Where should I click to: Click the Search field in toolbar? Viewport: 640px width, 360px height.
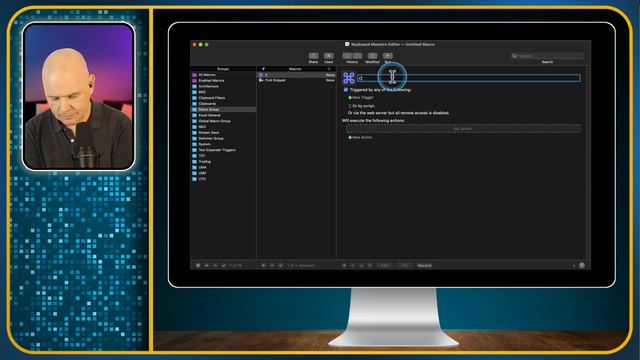point(547,56)
